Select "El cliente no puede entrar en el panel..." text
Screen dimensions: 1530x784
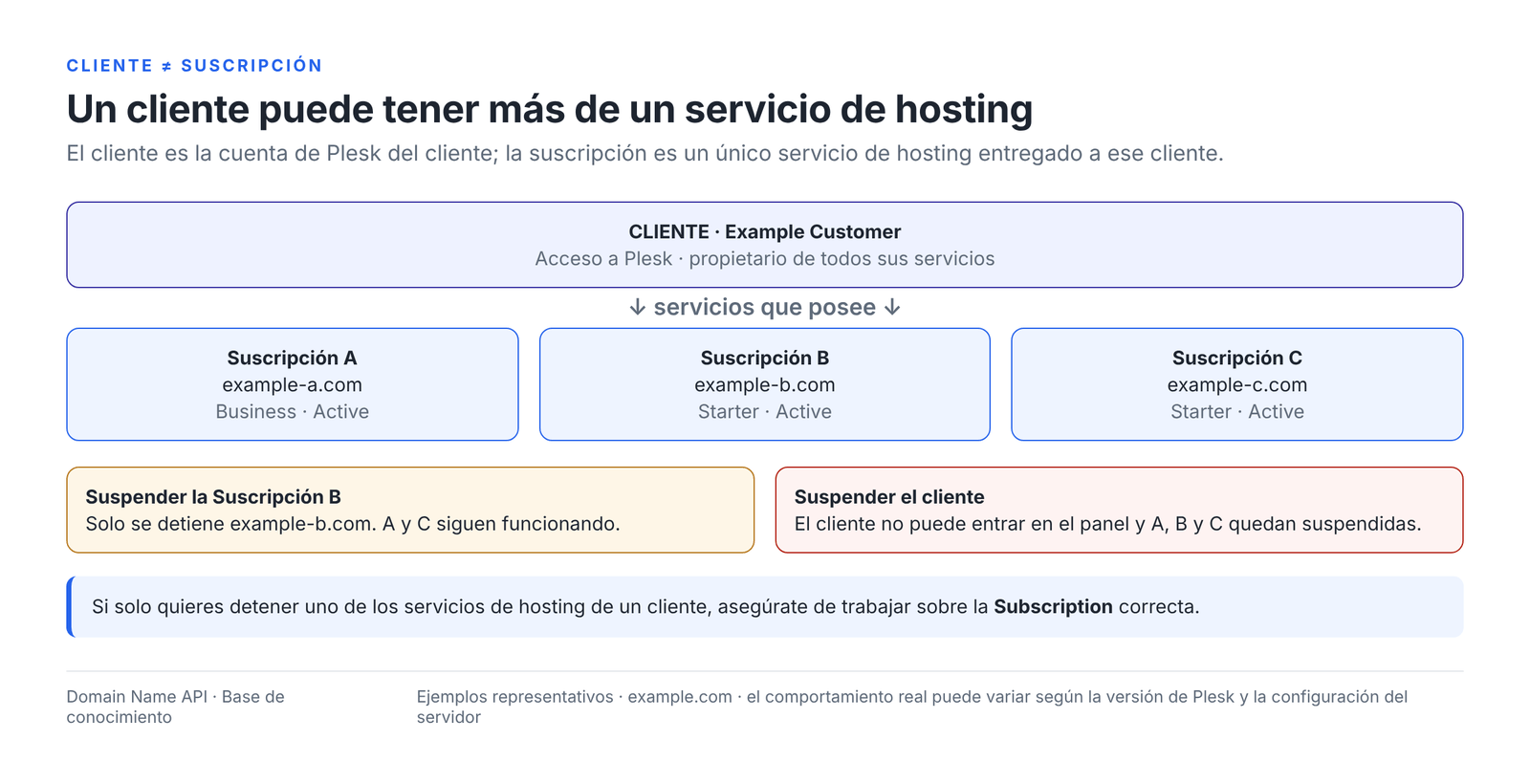1107,523
